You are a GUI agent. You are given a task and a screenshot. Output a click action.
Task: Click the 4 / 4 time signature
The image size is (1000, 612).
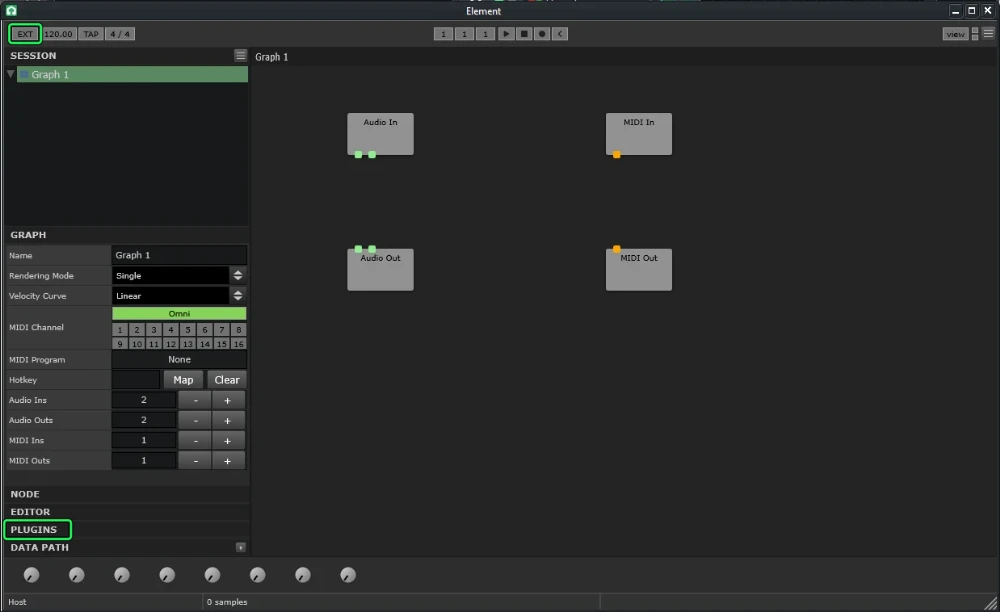click(x=120, y=34)
